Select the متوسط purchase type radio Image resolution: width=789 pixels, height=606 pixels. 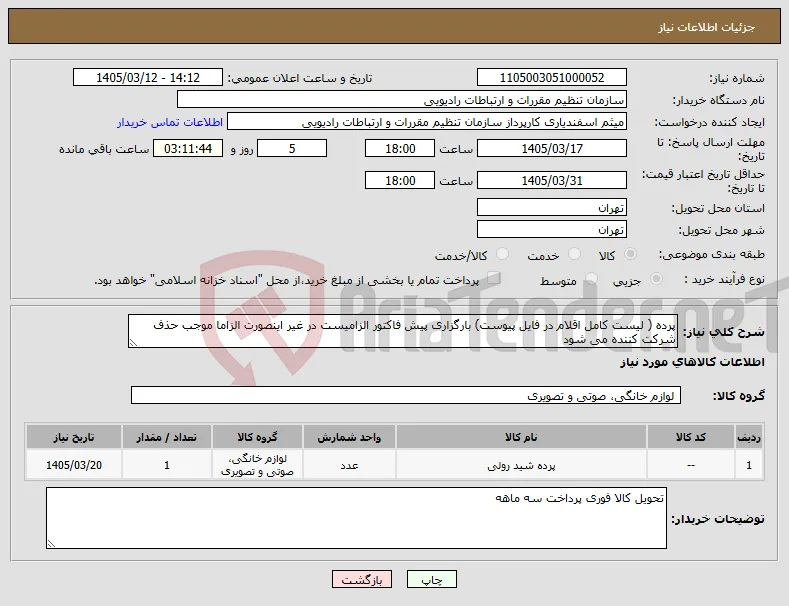click(x=591, y=279)
